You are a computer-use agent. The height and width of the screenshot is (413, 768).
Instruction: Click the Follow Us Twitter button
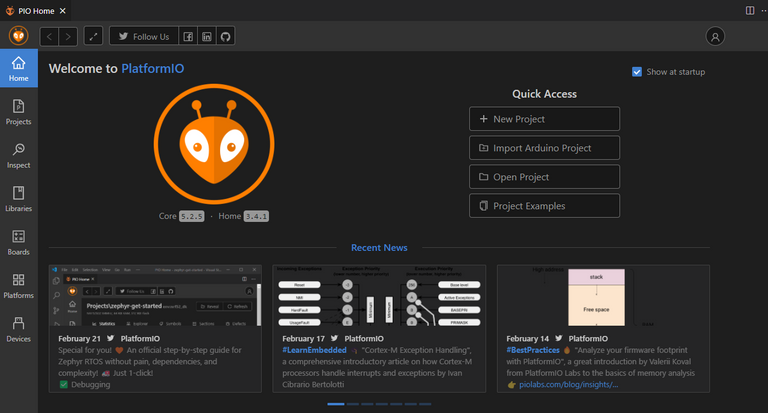point(144,36)
